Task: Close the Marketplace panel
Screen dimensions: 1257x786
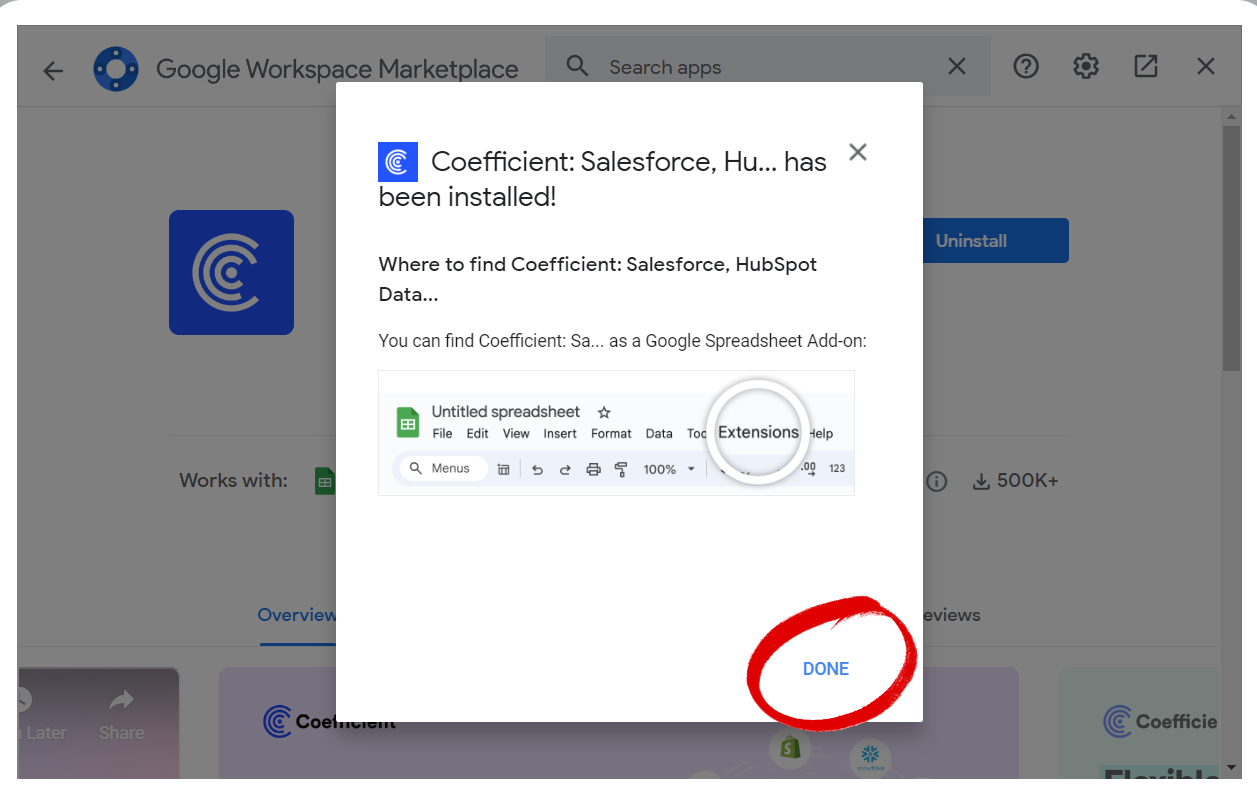Action: pos(1206,67)
